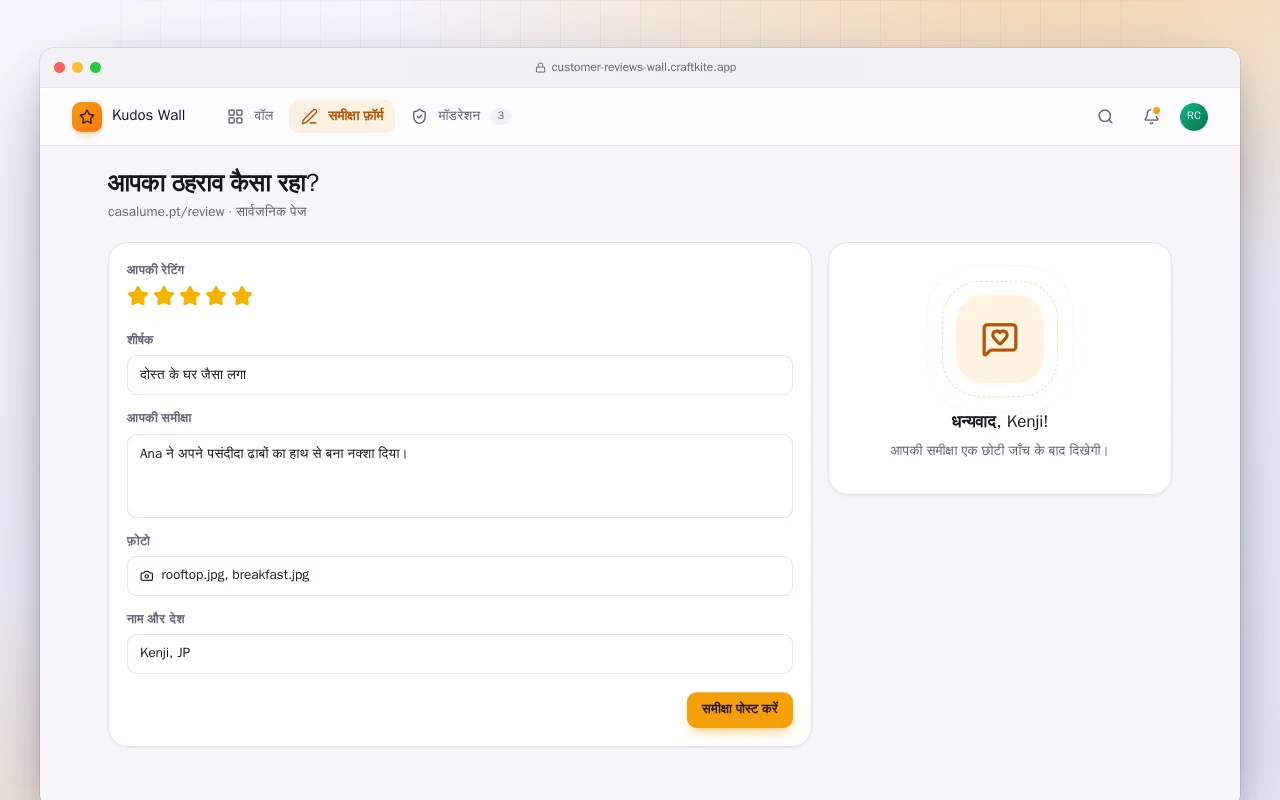The width and height of the screenshot is (1280, 800).
Task: Open the search icon
Action: pyautogui.click(x=1105, y=117)
